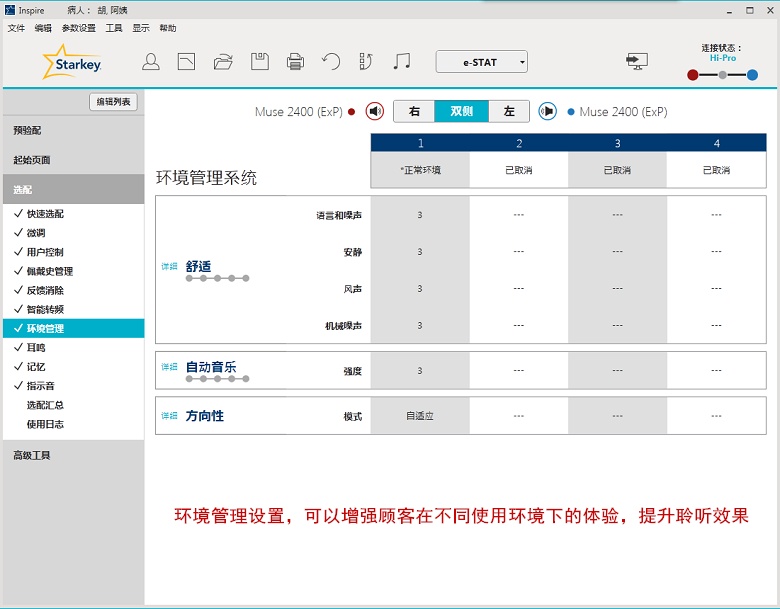
Task: Mute the left hearing aid speaker
Action: point(547,111)
